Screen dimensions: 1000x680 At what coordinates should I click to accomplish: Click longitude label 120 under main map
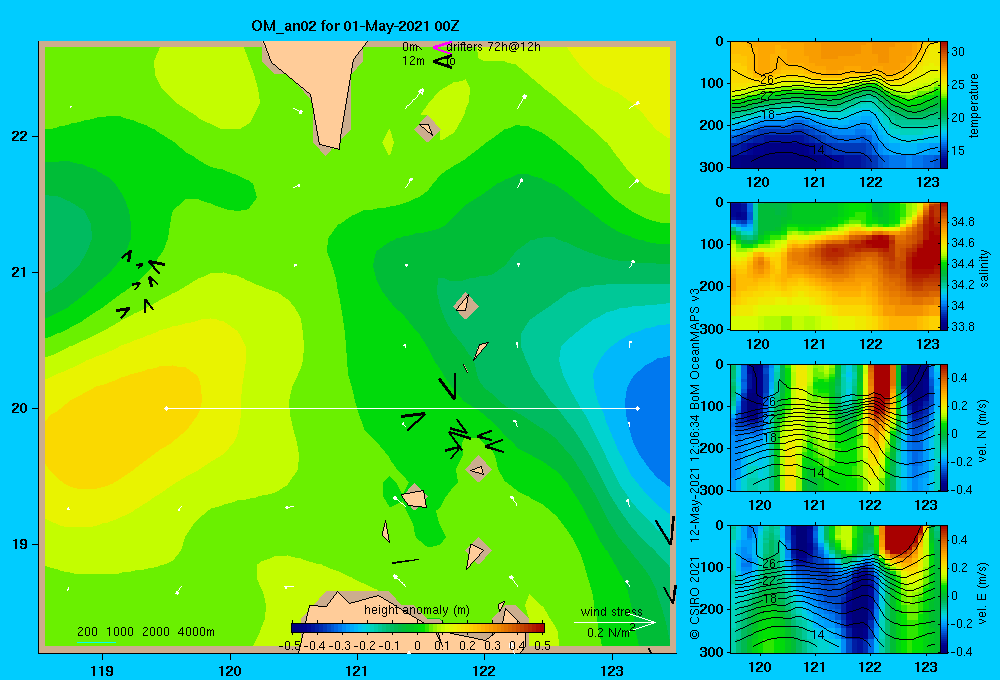230,670
